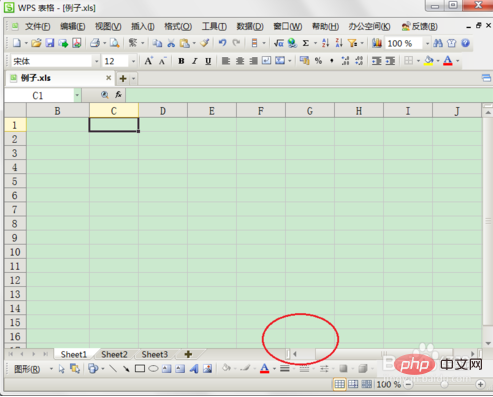Click the Undo arrow icon
Image resolution: width=493 pixels, height=397 pixels.
(x=222, y=43)
